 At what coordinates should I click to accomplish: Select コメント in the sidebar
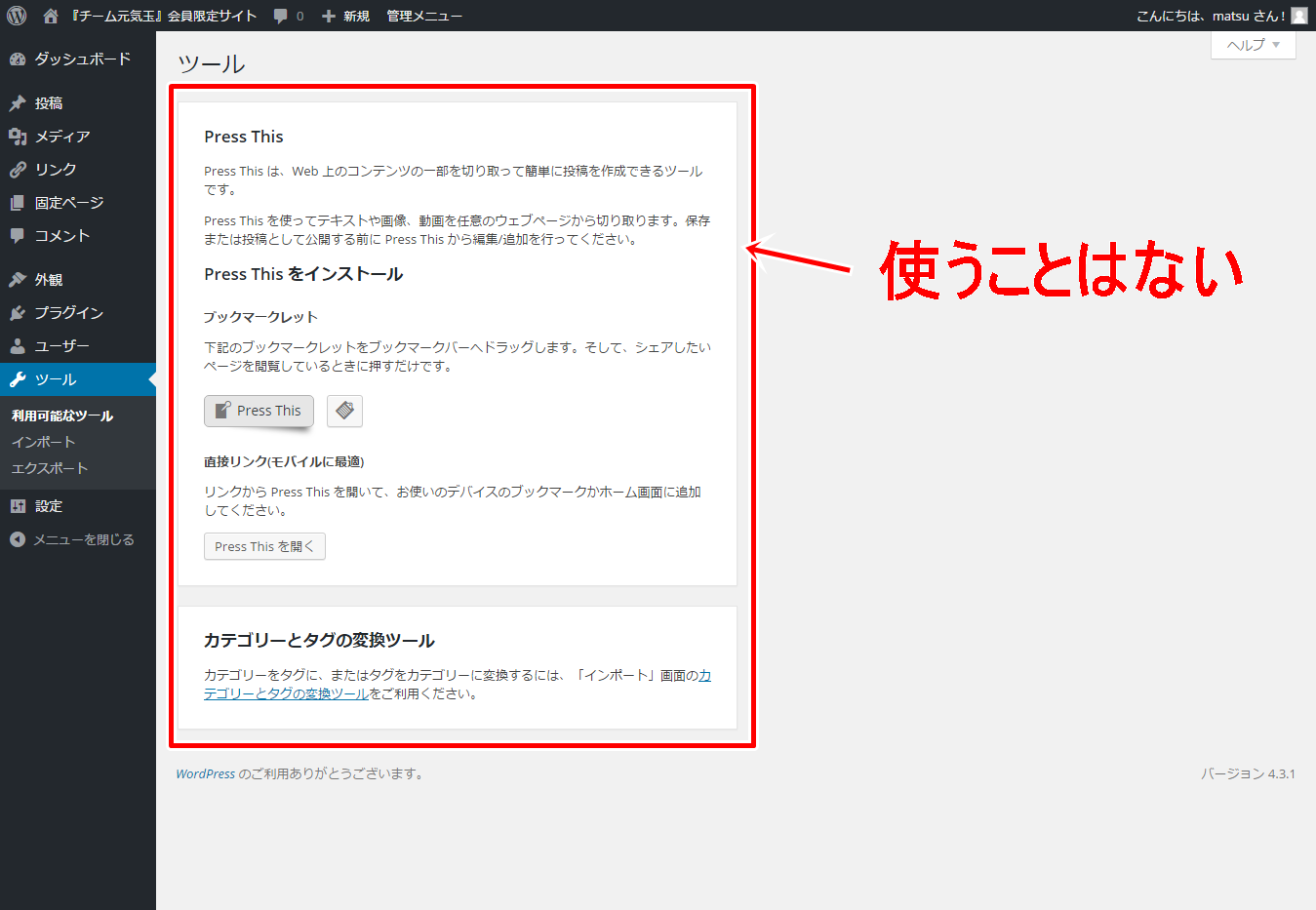pyautogui.click(x=78, y=236)
